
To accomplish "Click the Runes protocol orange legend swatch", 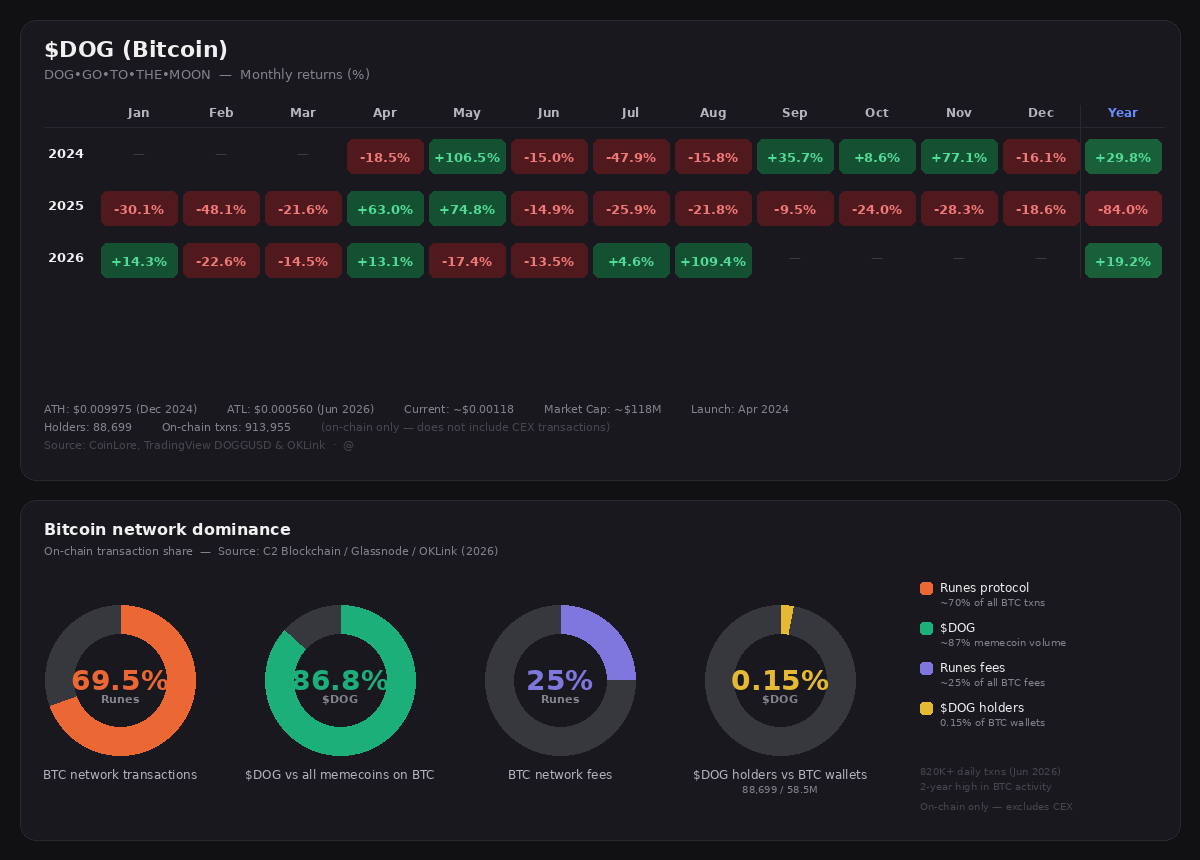I will pos(926,588).
